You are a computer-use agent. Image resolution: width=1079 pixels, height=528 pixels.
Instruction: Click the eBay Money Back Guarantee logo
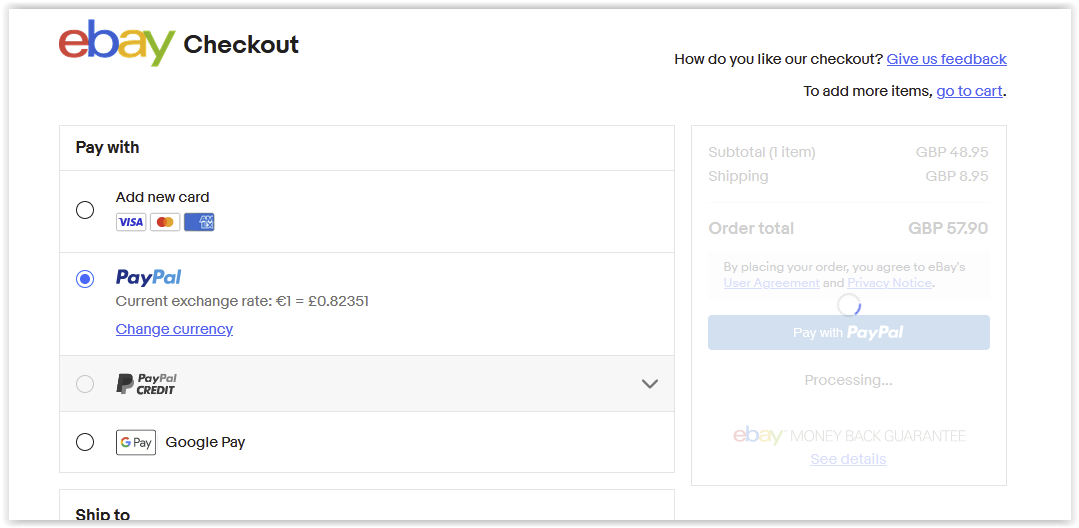[849, 435]
